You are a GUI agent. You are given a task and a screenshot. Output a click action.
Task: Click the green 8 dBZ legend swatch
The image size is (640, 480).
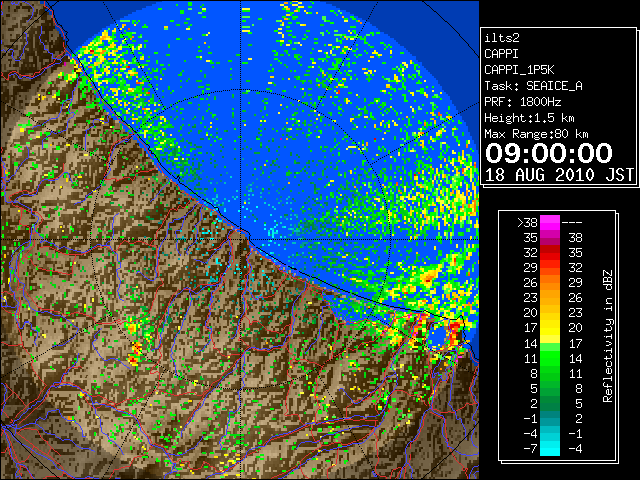pyautogui.click(x=550, y=373)
